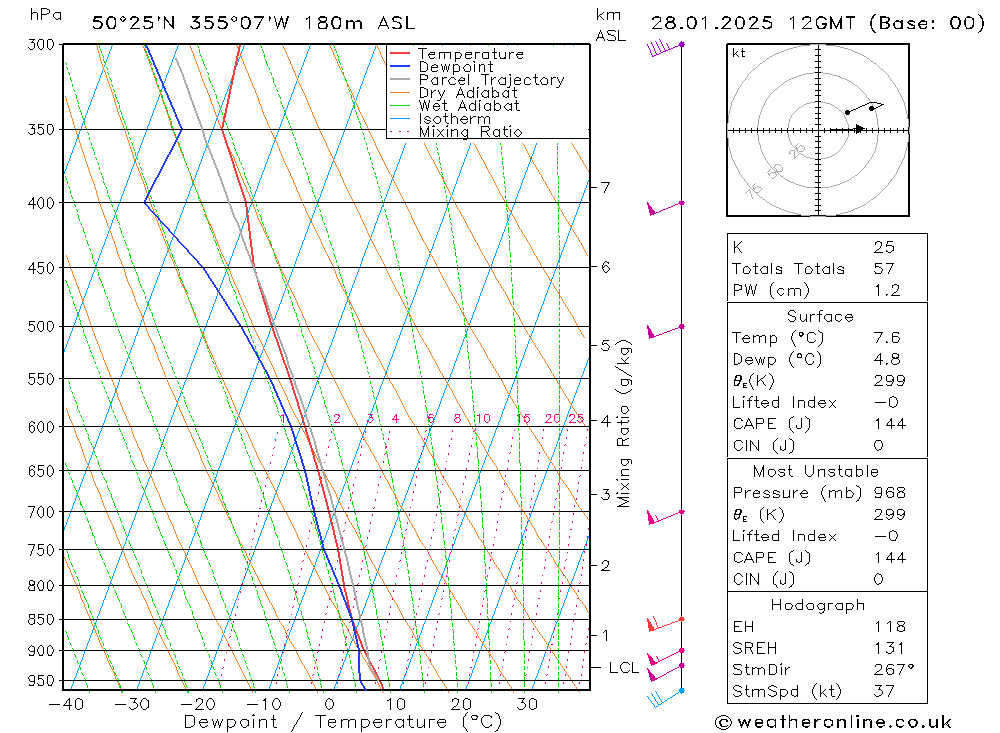Click the wind barb at 500 hPa

pos(665,331)
